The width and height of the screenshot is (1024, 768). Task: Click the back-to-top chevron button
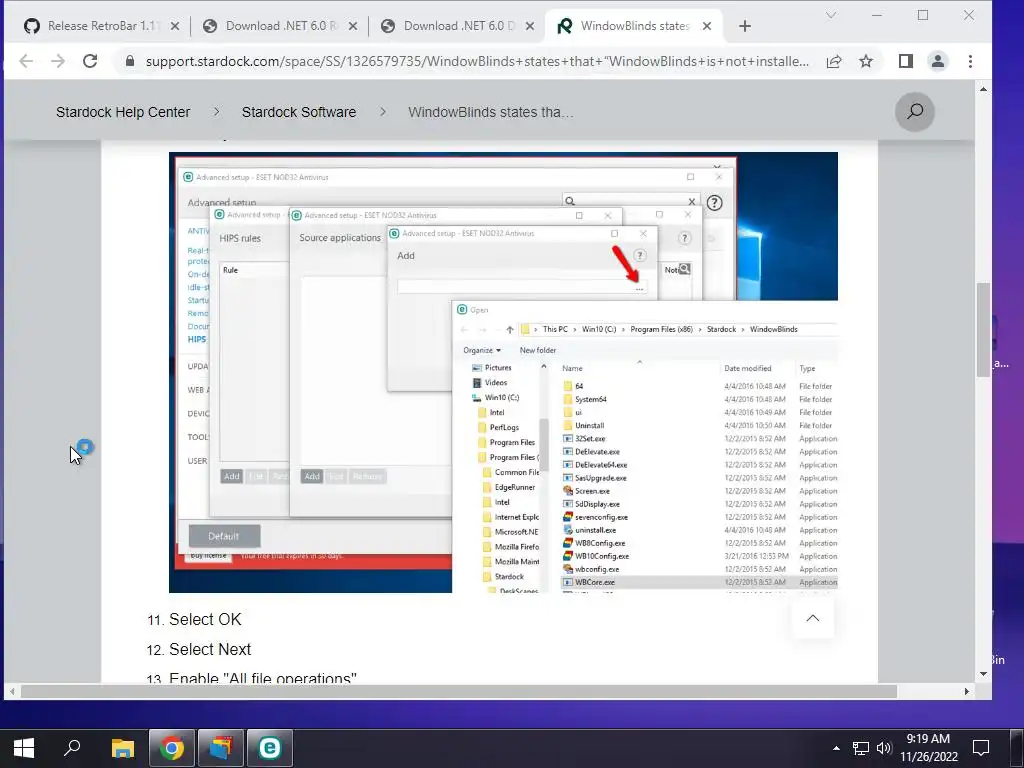pos(812,618)
